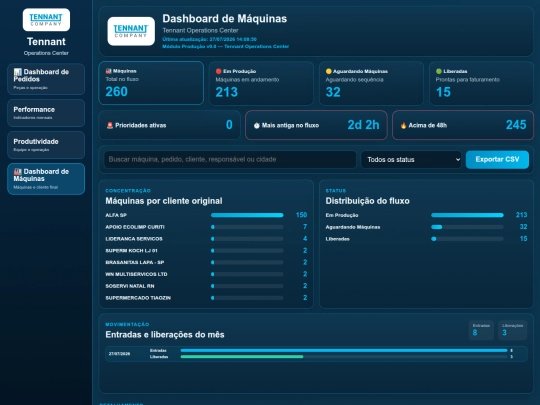Click the Acima de 48h card
The image size is (540, 405).
coord(463,125)
